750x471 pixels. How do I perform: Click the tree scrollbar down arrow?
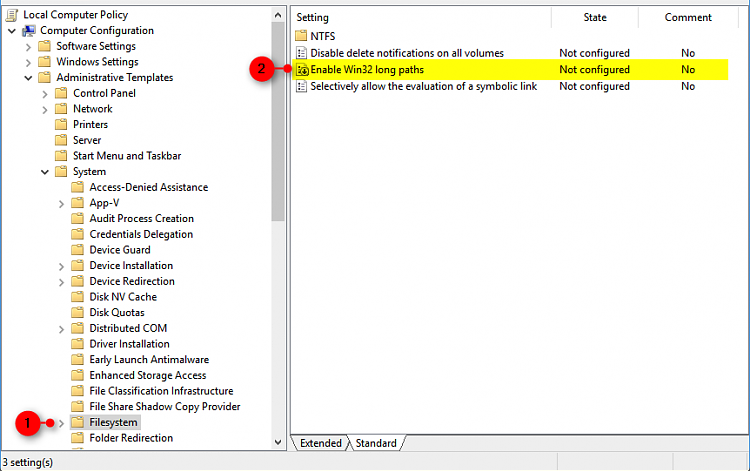278,442
